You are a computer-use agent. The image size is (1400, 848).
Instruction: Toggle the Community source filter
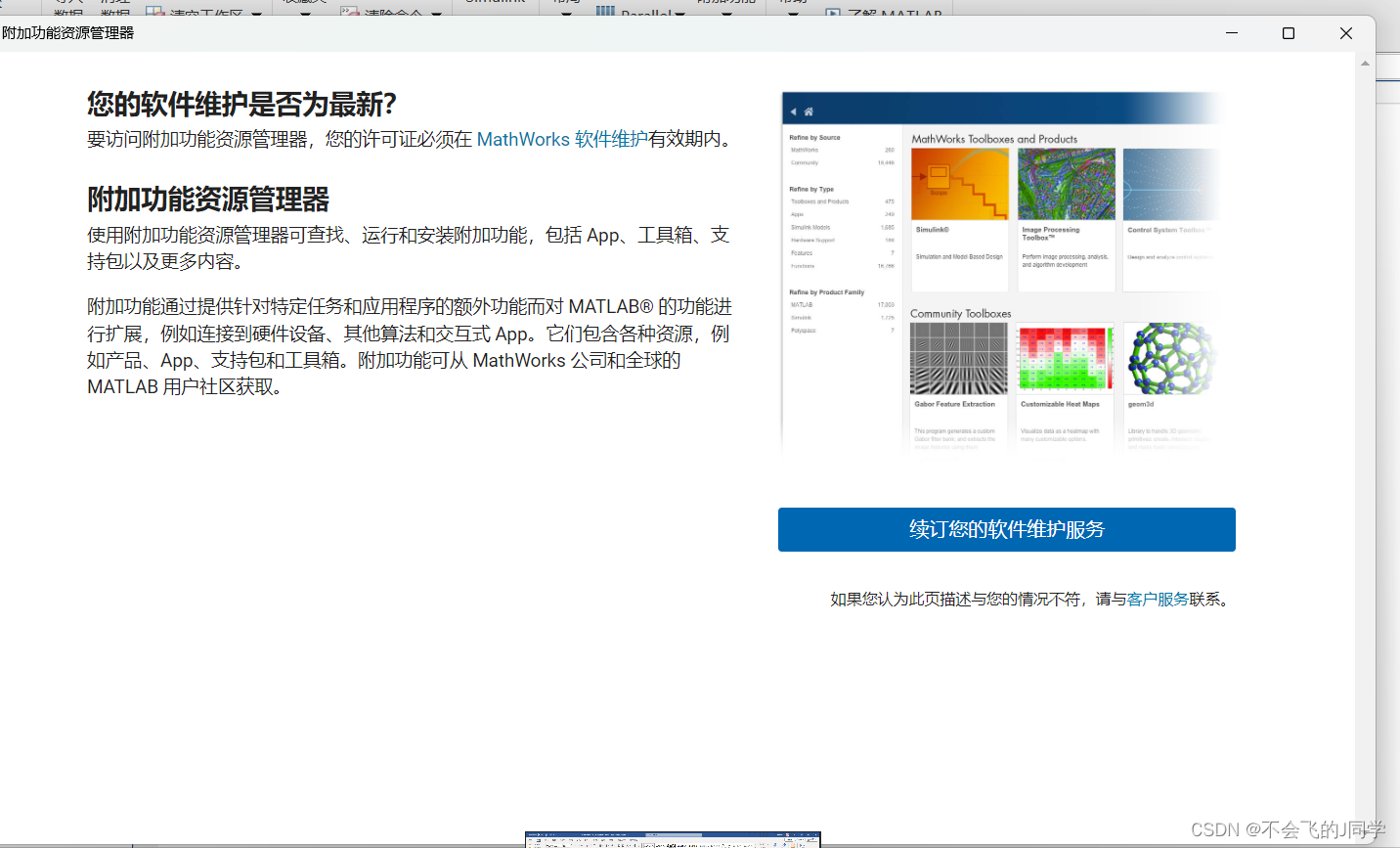pos(804,162)
